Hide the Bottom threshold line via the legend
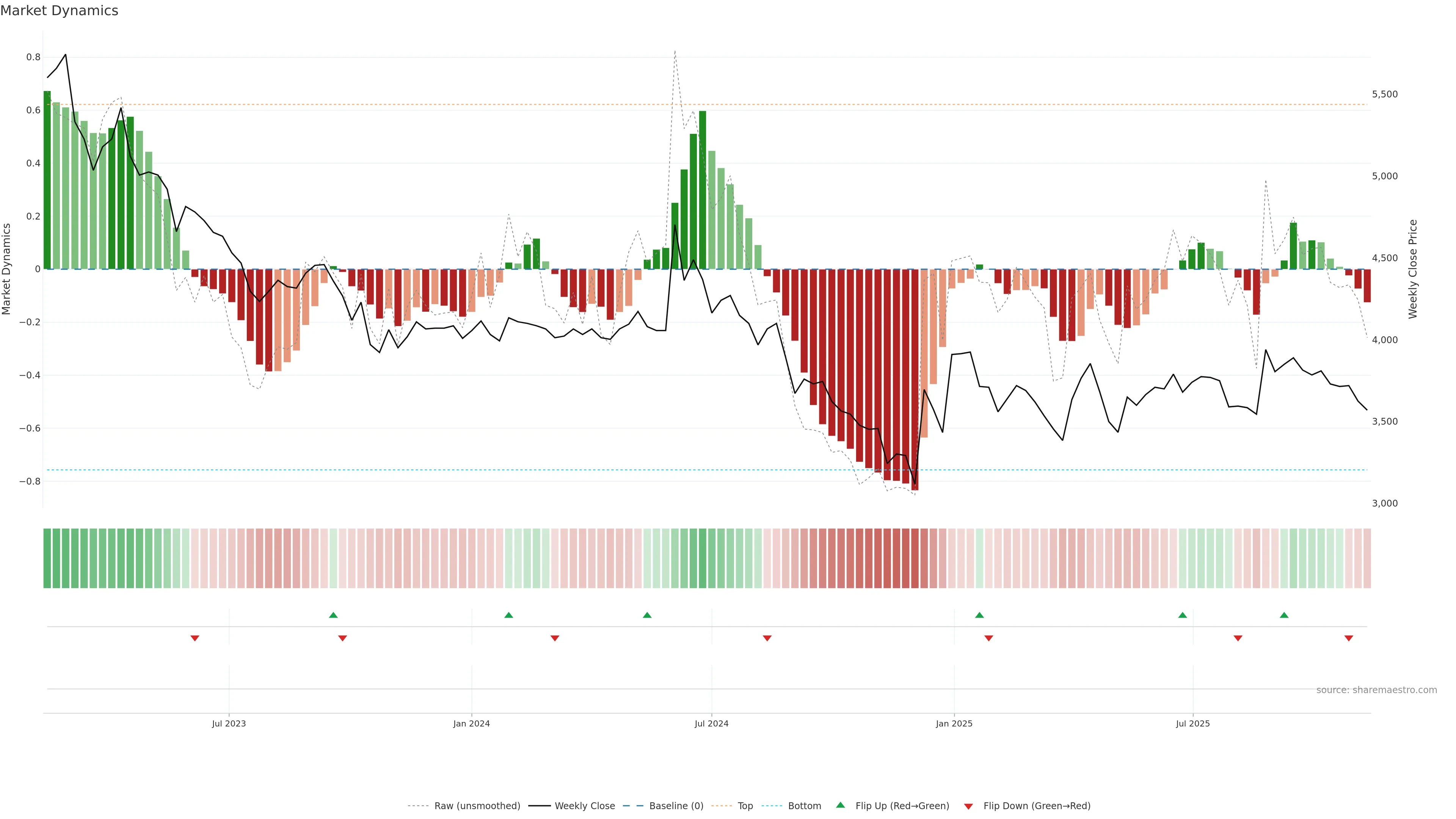 804,806
